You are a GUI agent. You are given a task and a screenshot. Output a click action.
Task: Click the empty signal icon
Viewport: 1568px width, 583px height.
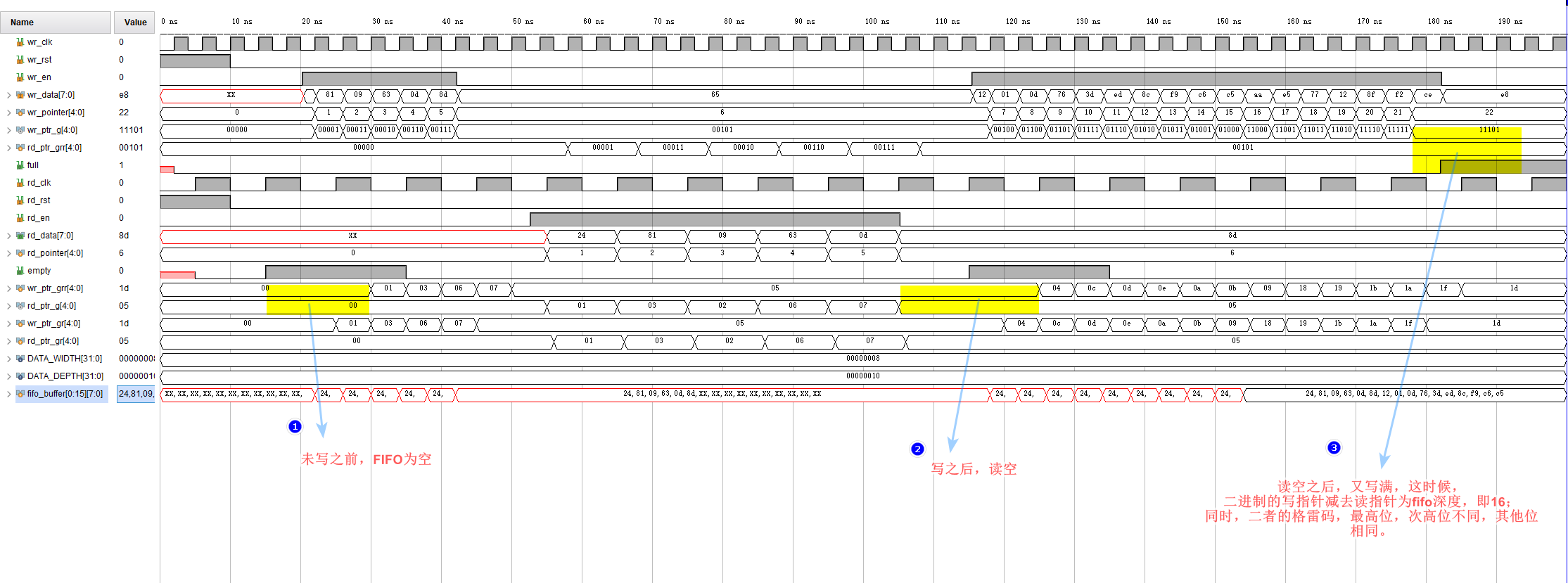[20, 271]
